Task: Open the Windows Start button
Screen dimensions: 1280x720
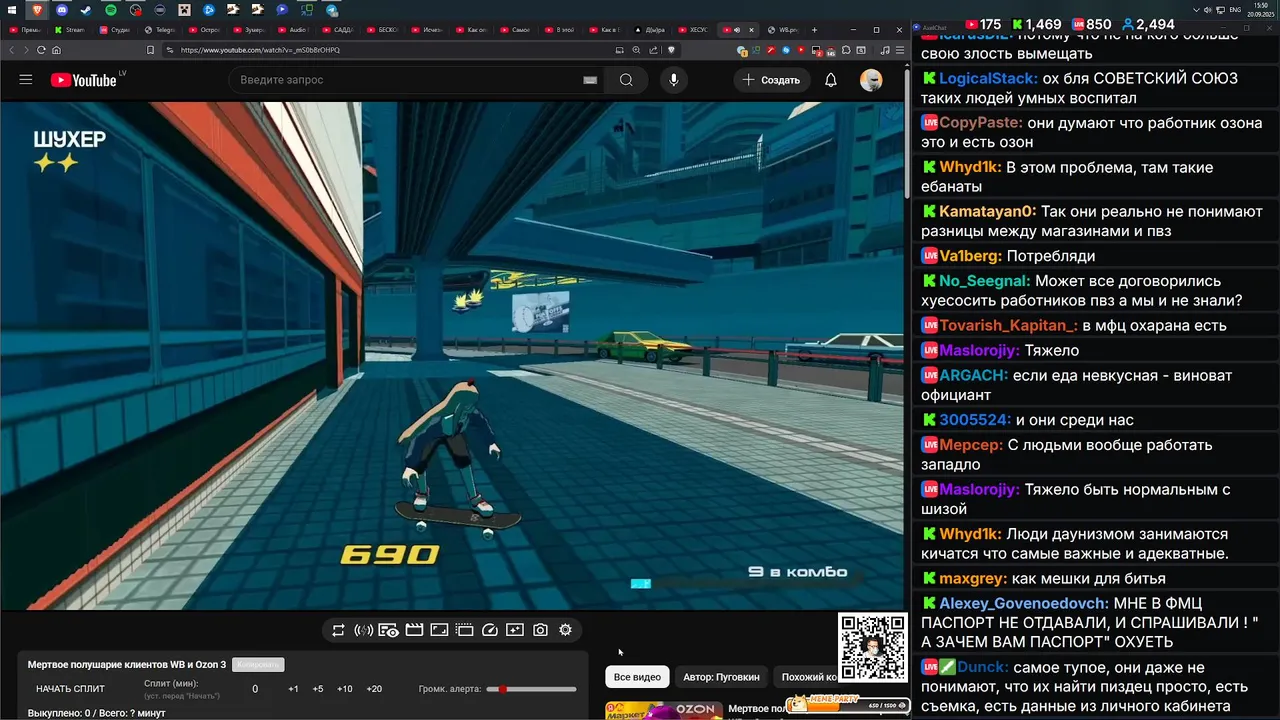Action: [11, 10]
